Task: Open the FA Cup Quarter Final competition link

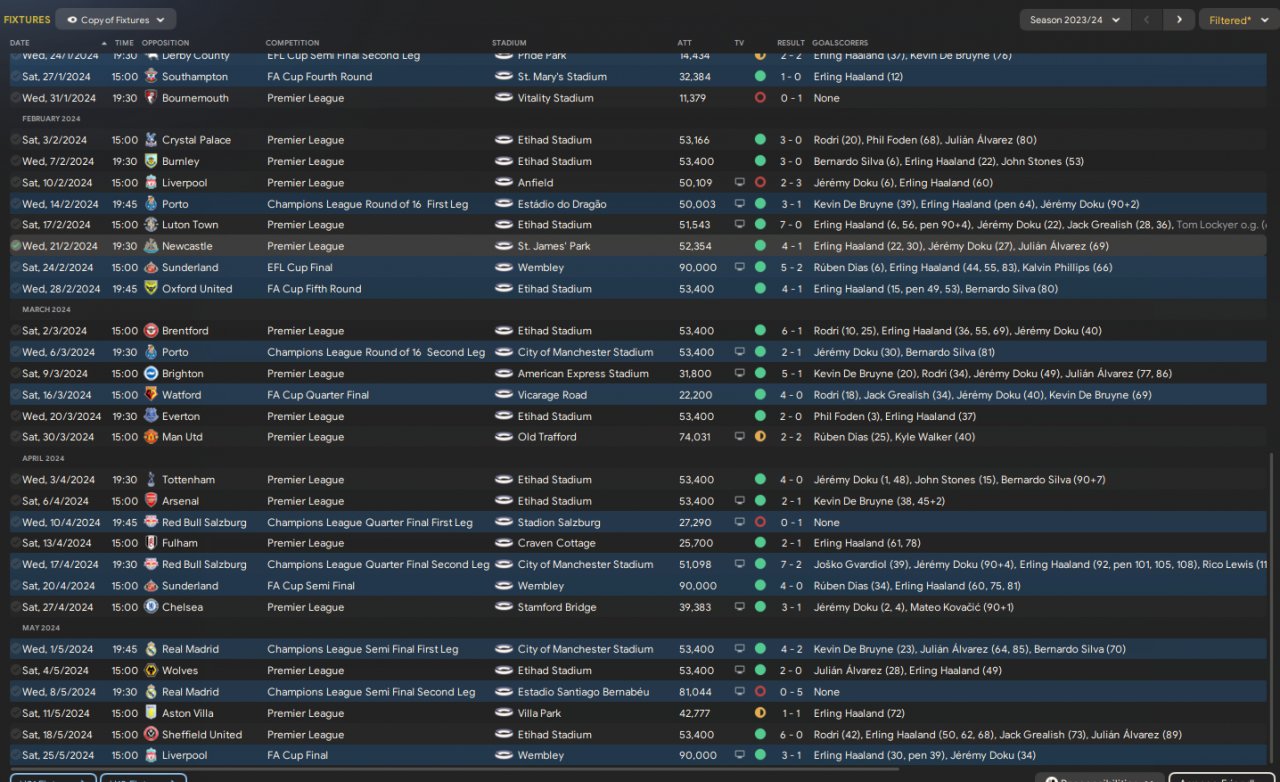Action: pos(318,395)
